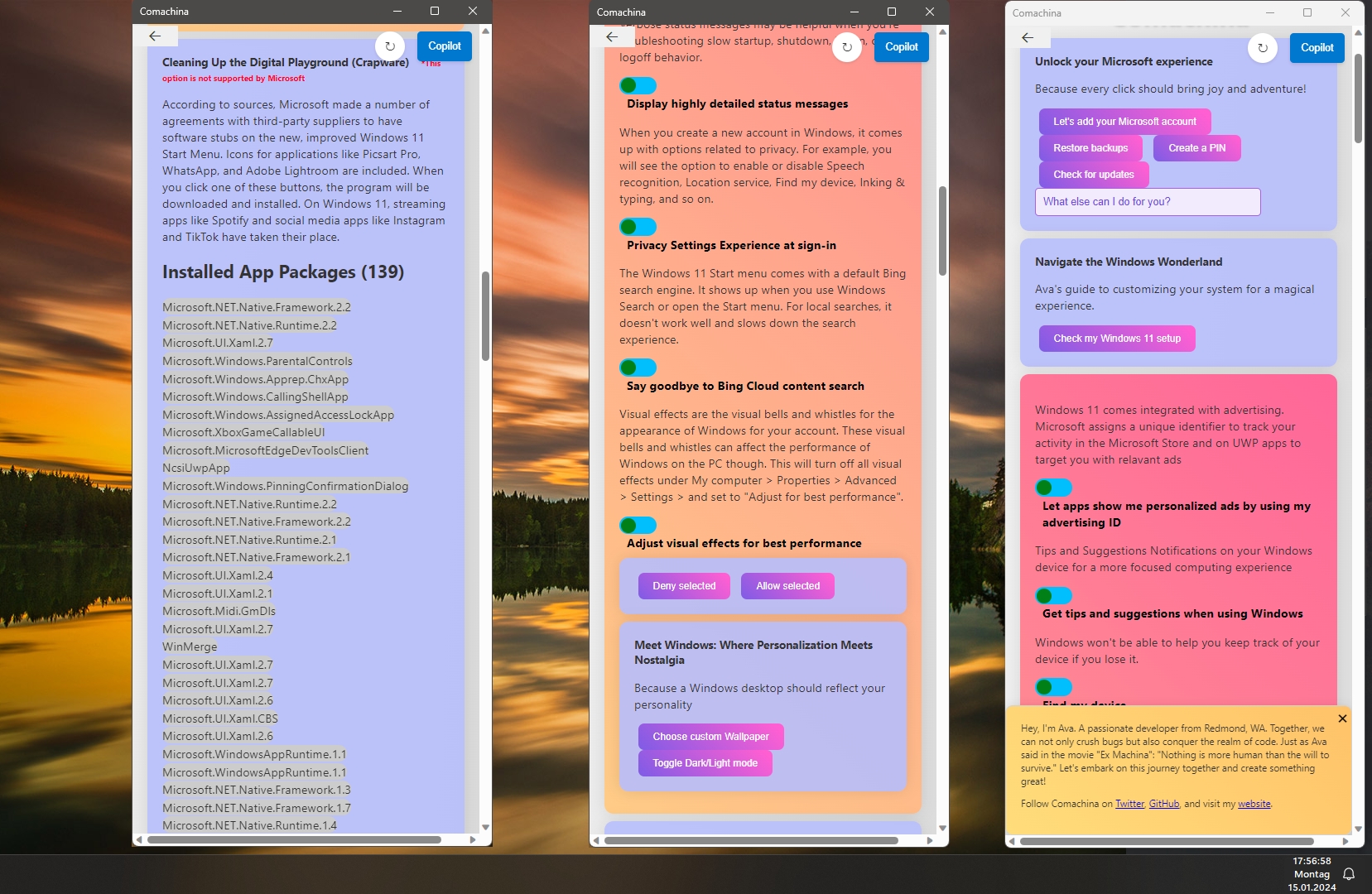This screenshot has width=1372, height=894.
Task: Select Microsoft.Windows.ParentalControls package
Action: (258, 361)
